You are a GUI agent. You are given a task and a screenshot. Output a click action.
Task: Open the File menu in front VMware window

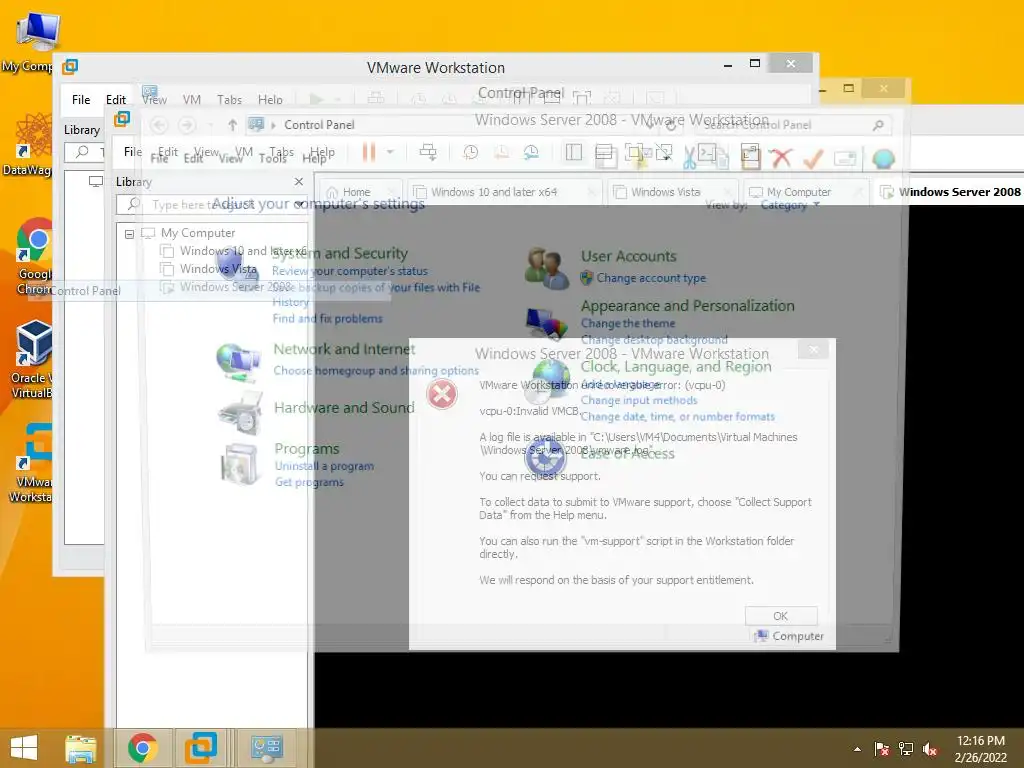click(133, 152)
